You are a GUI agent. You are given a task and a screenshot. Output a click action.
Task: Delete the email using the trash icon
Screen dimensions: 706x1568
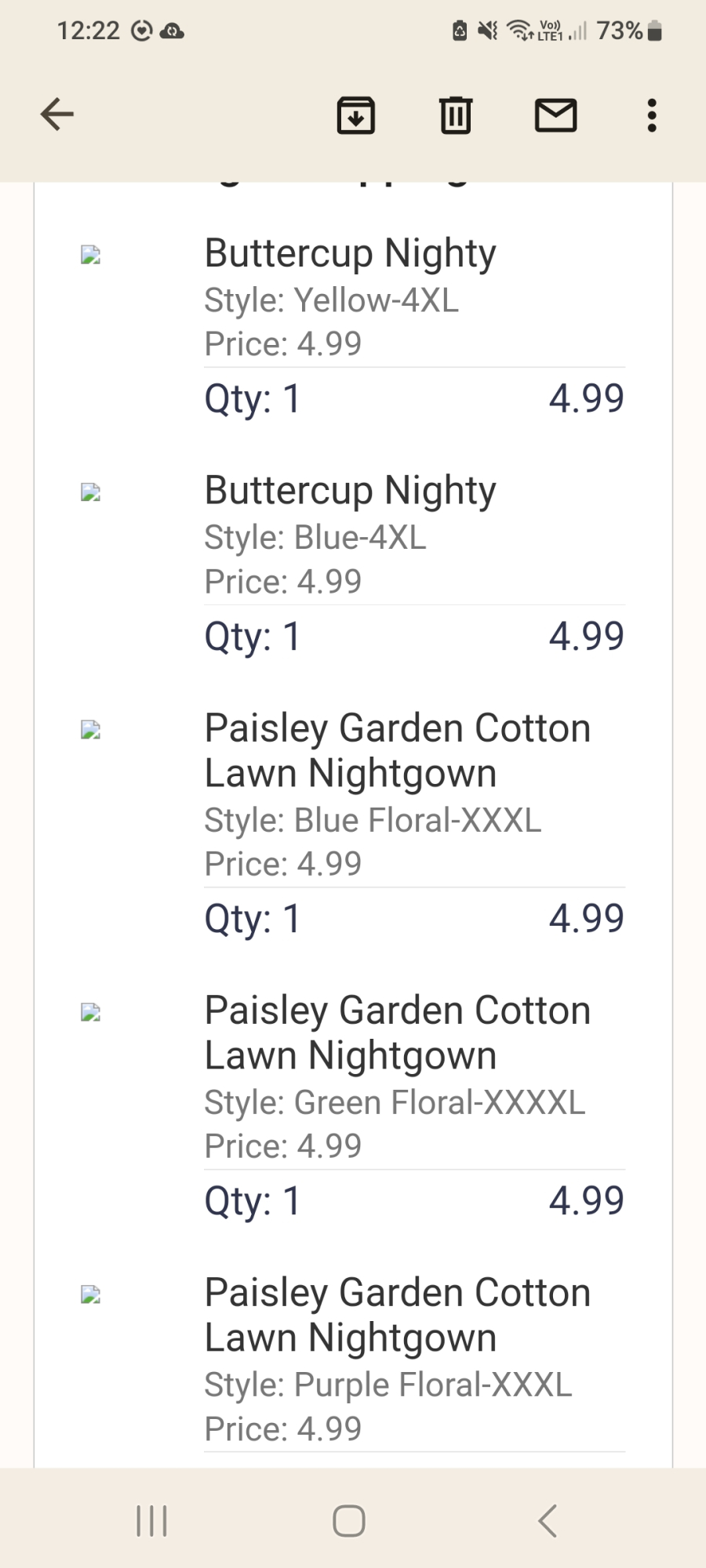click(x=456, y=115)
